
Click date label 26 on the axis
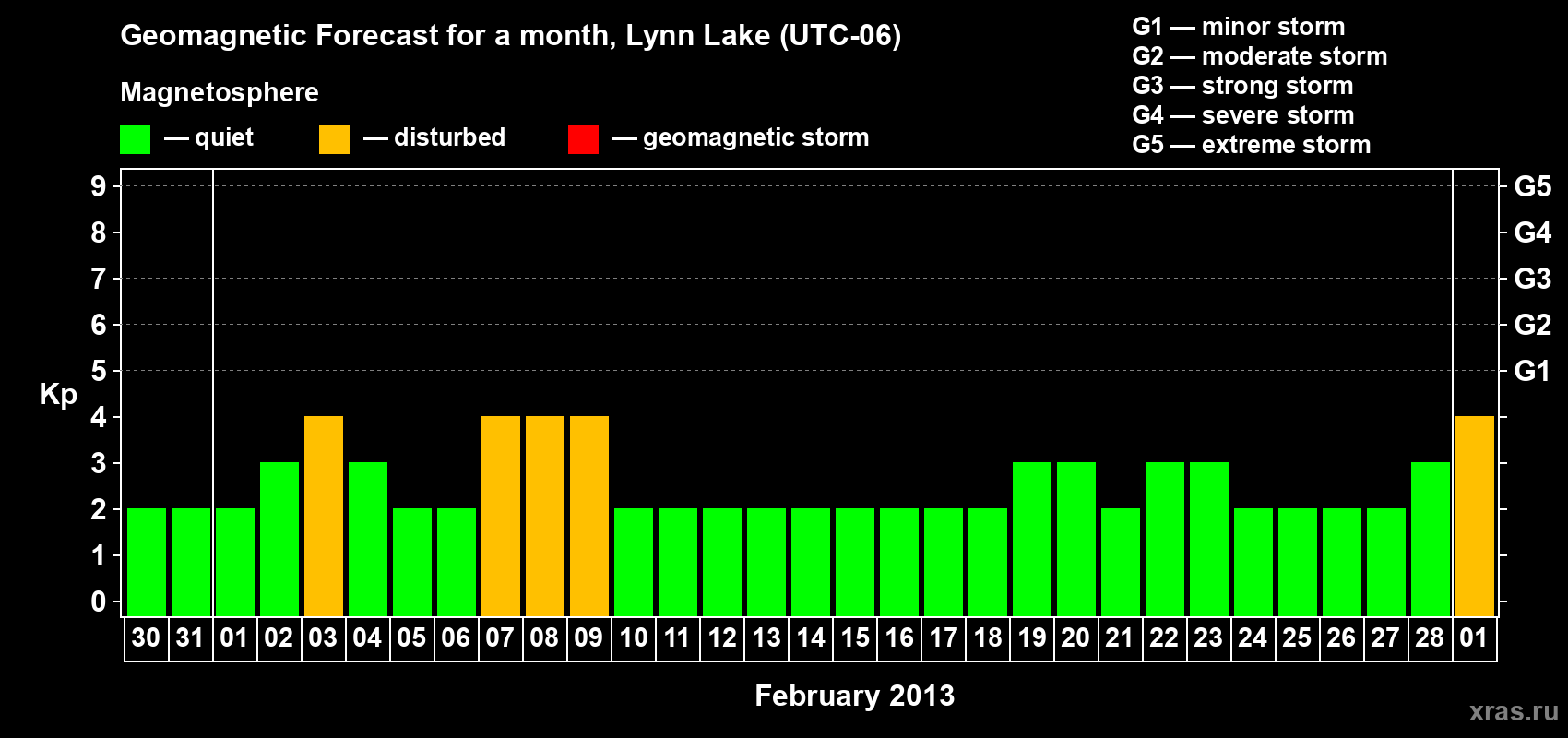tap(1341, 638)
